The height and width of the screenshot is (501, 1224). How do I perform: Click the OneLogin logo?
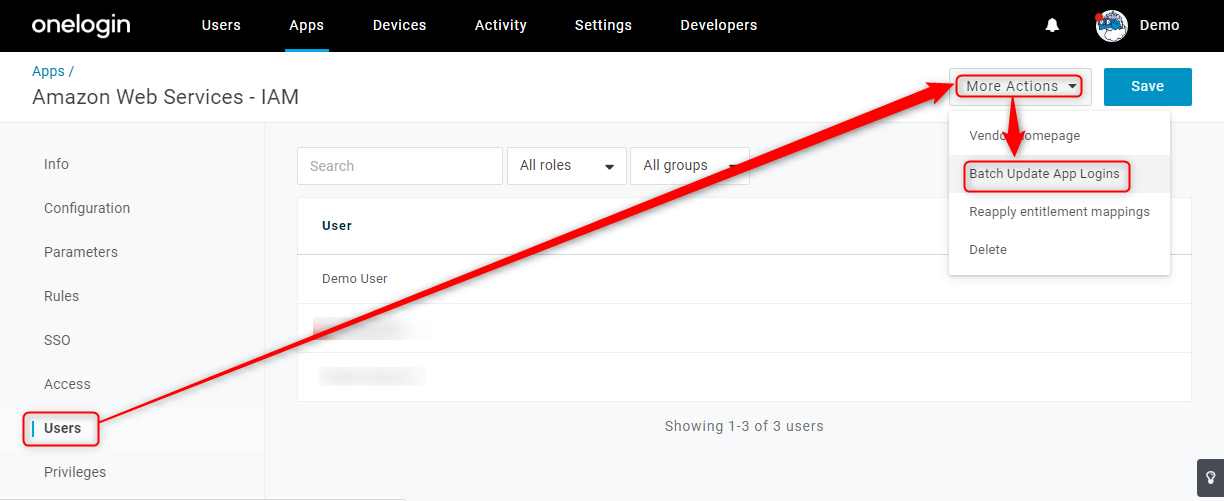coord(81,25)
